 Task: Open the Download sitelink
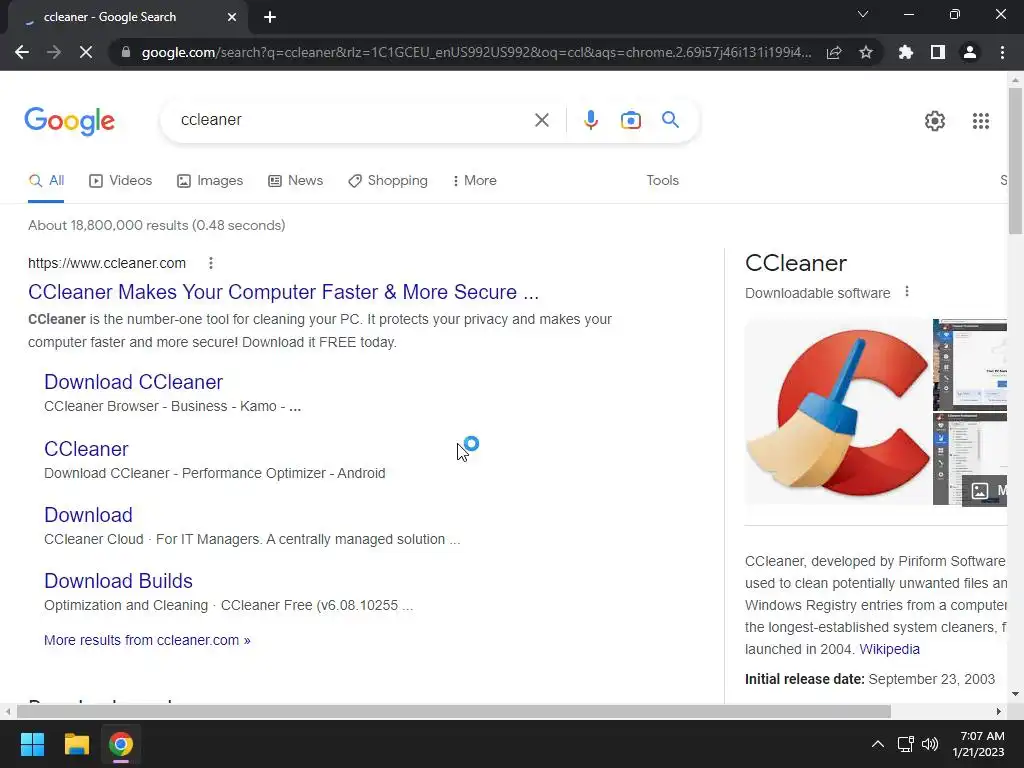pos(89,515)
